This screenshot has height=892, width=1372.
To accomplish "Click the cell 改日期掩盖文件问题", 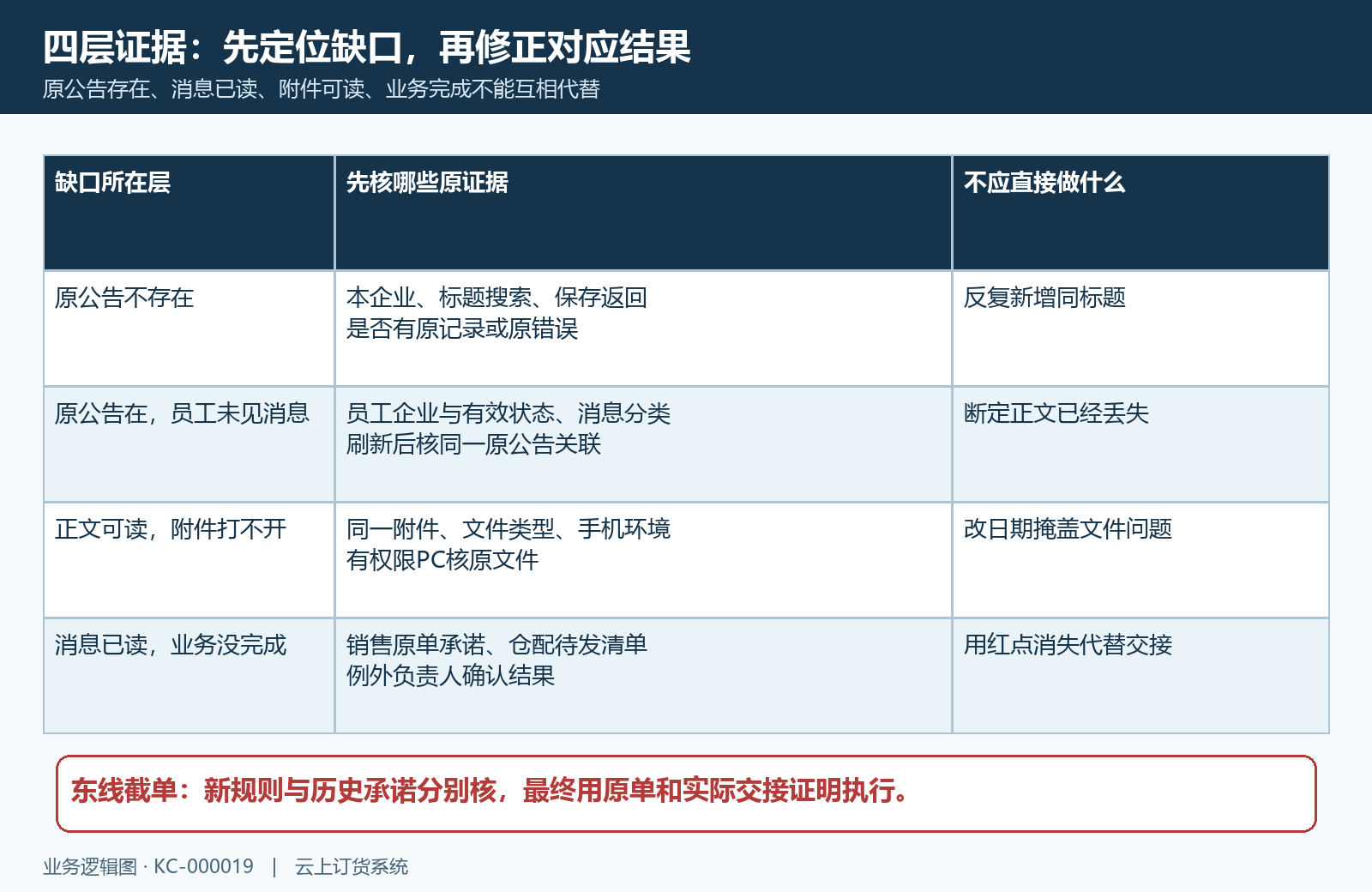I will pos(1140,560).
